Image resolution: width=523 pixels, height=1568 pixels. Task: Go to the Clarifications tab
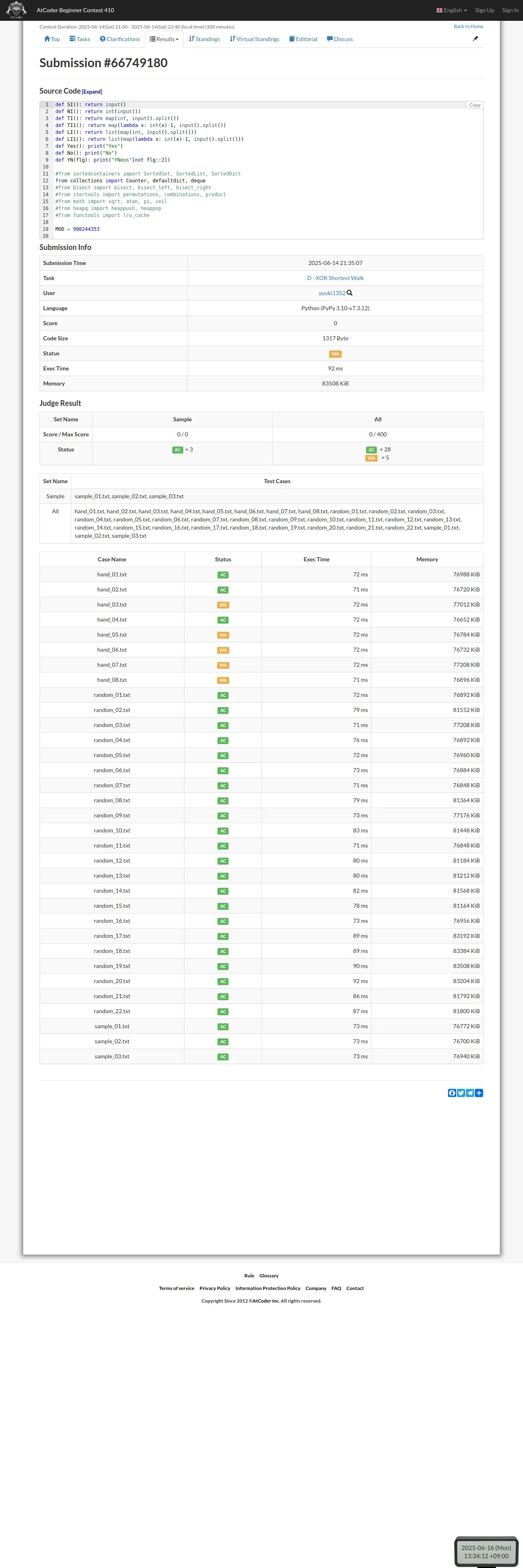[120, 39]
